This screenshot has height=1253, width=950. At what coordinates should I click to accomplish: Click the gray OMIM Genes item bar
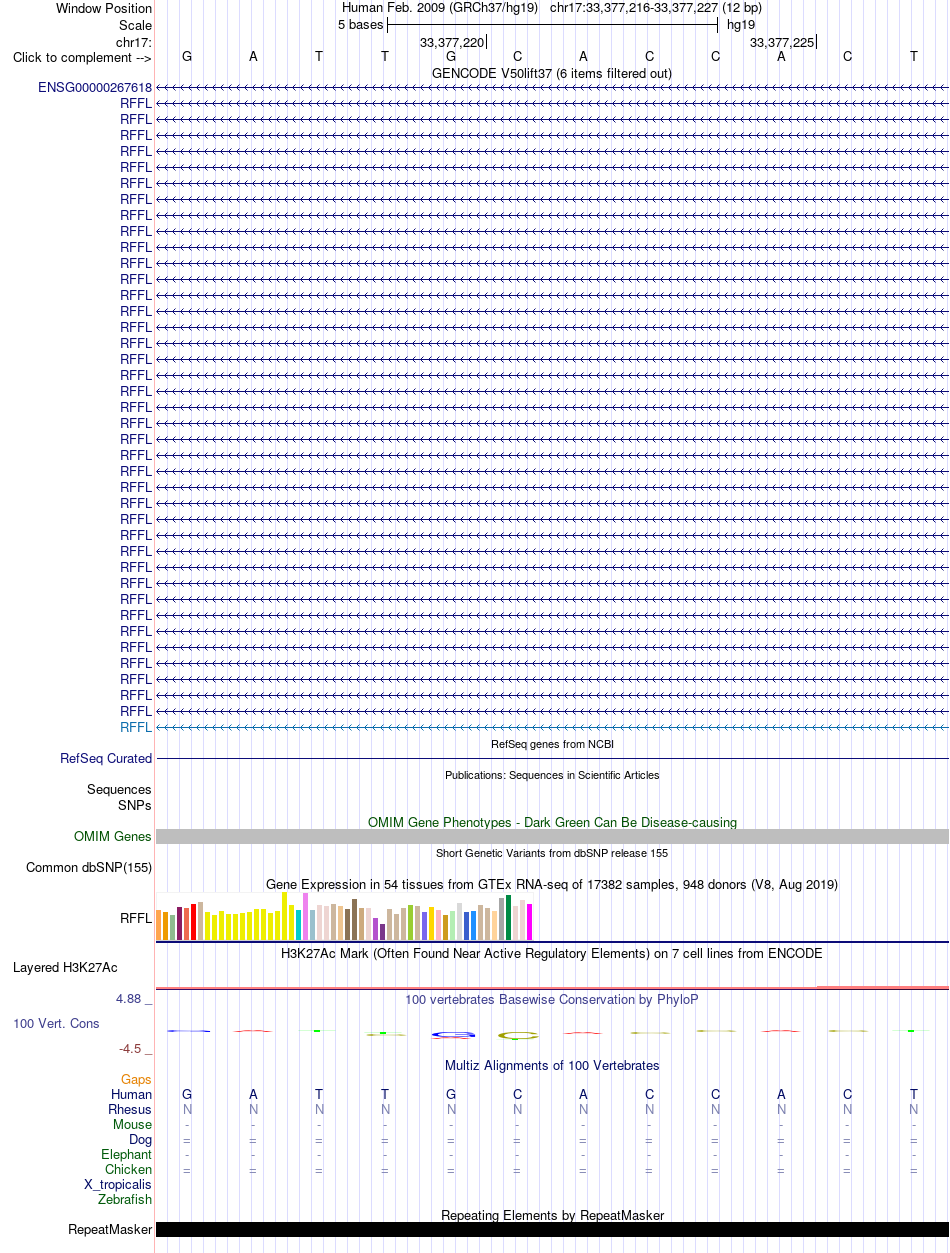(x=552, y=836)
